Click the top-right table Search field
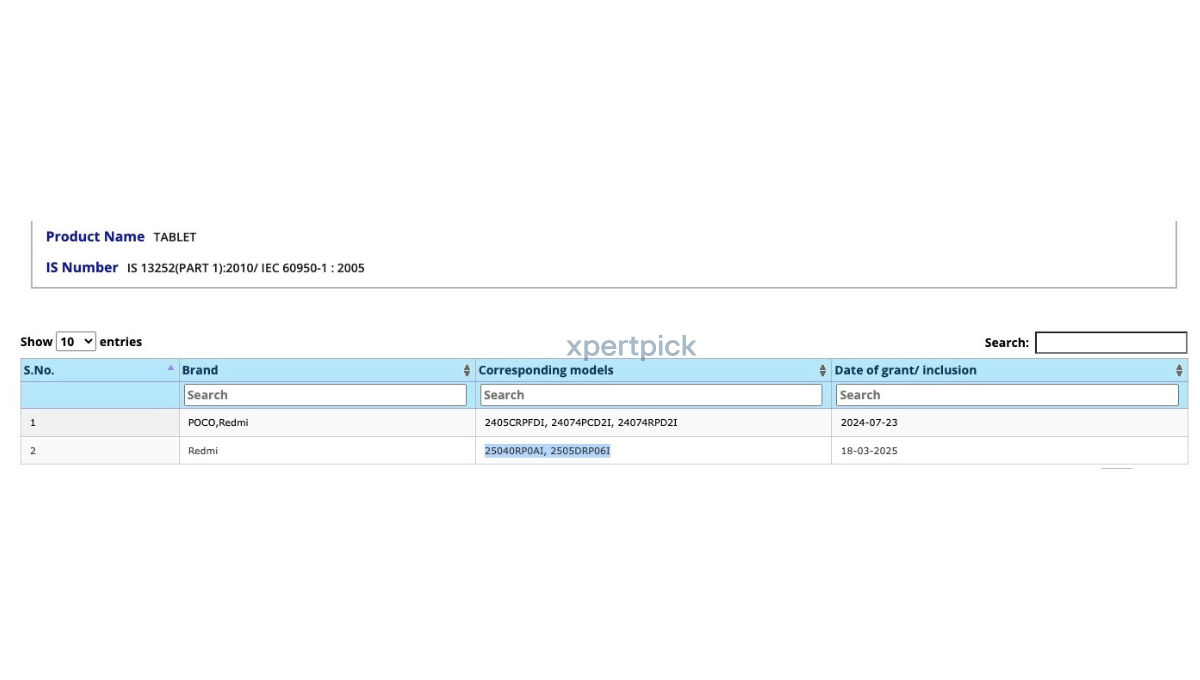The width and height of the screenshot is (1200, 680). (x=1111, y=343)
